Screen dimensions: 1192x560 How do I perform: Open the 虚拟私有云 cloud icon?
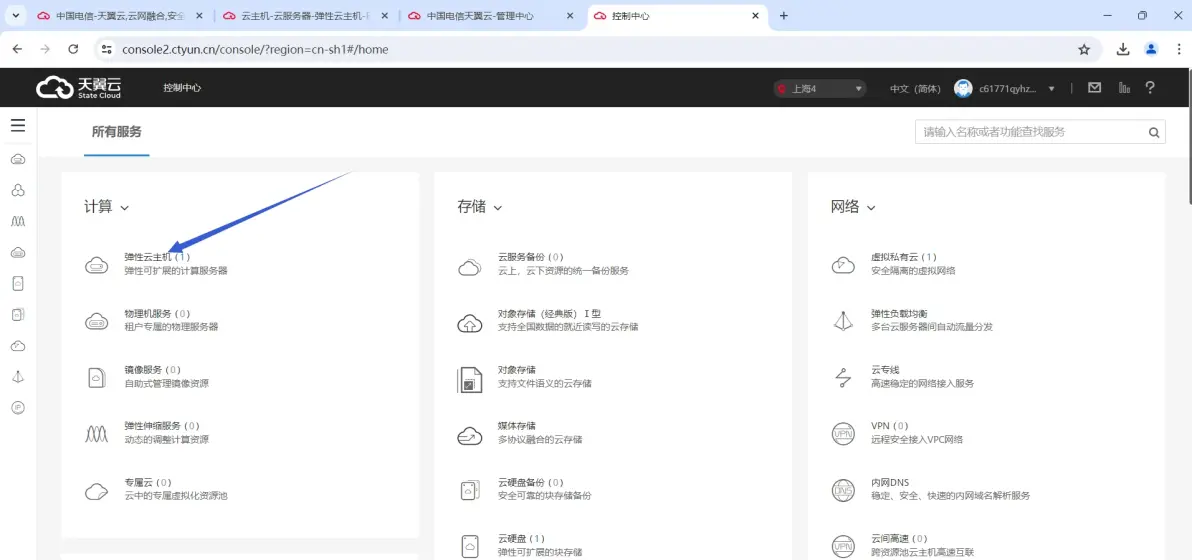(x=843, y=265)
